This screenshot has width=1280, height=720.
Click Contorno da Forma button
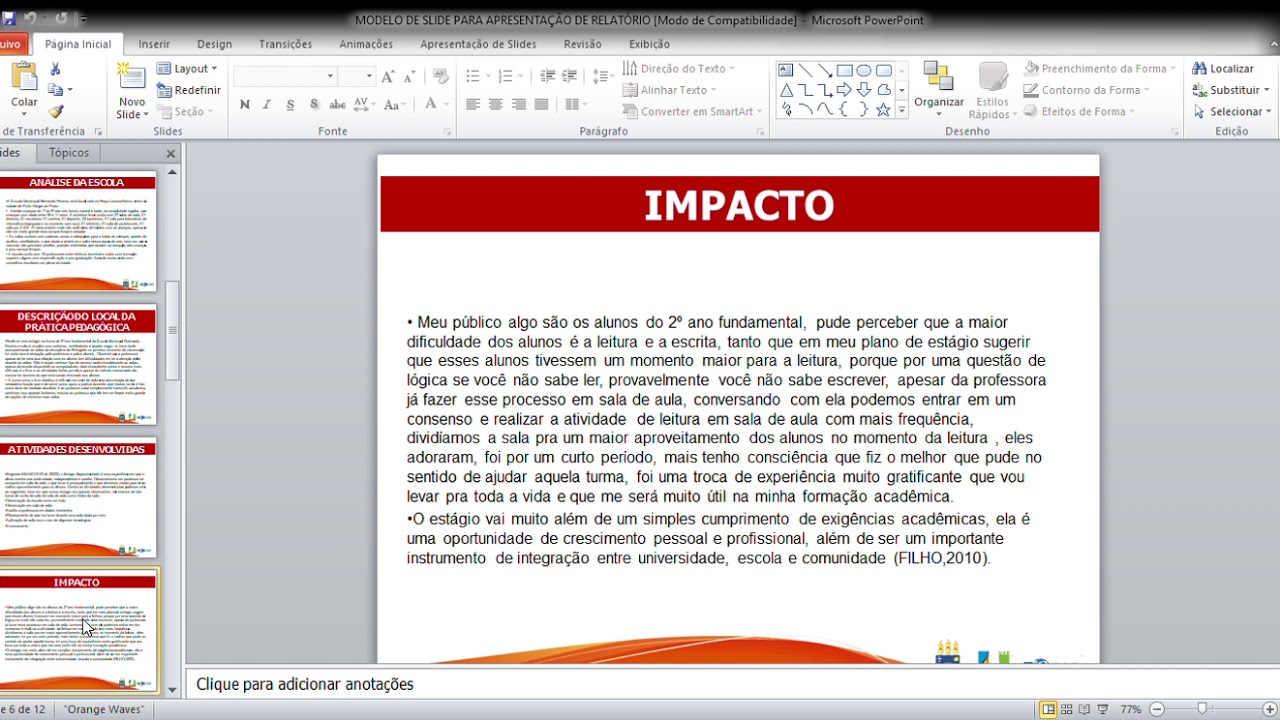(1085, 90)
